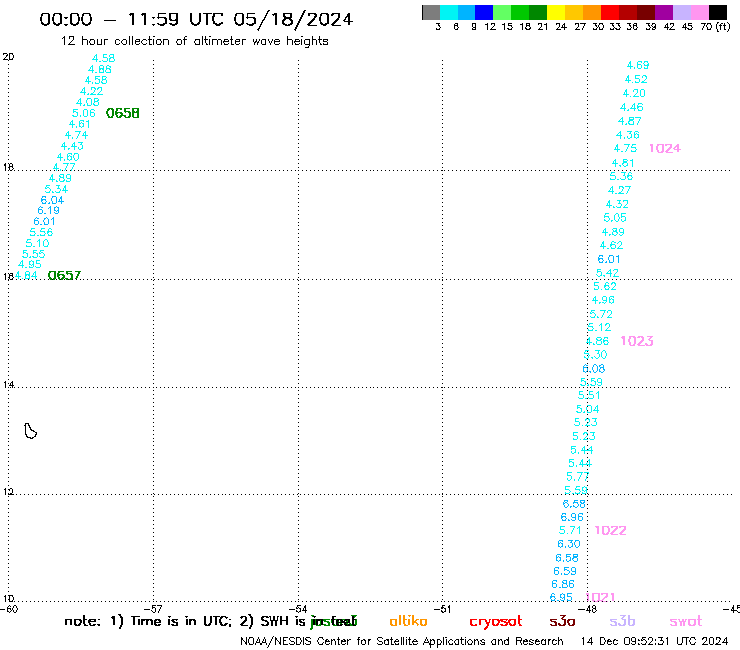Click the latitude axis label 12
740x650 pixels.
pyautogui.click(x=8, y=492)
